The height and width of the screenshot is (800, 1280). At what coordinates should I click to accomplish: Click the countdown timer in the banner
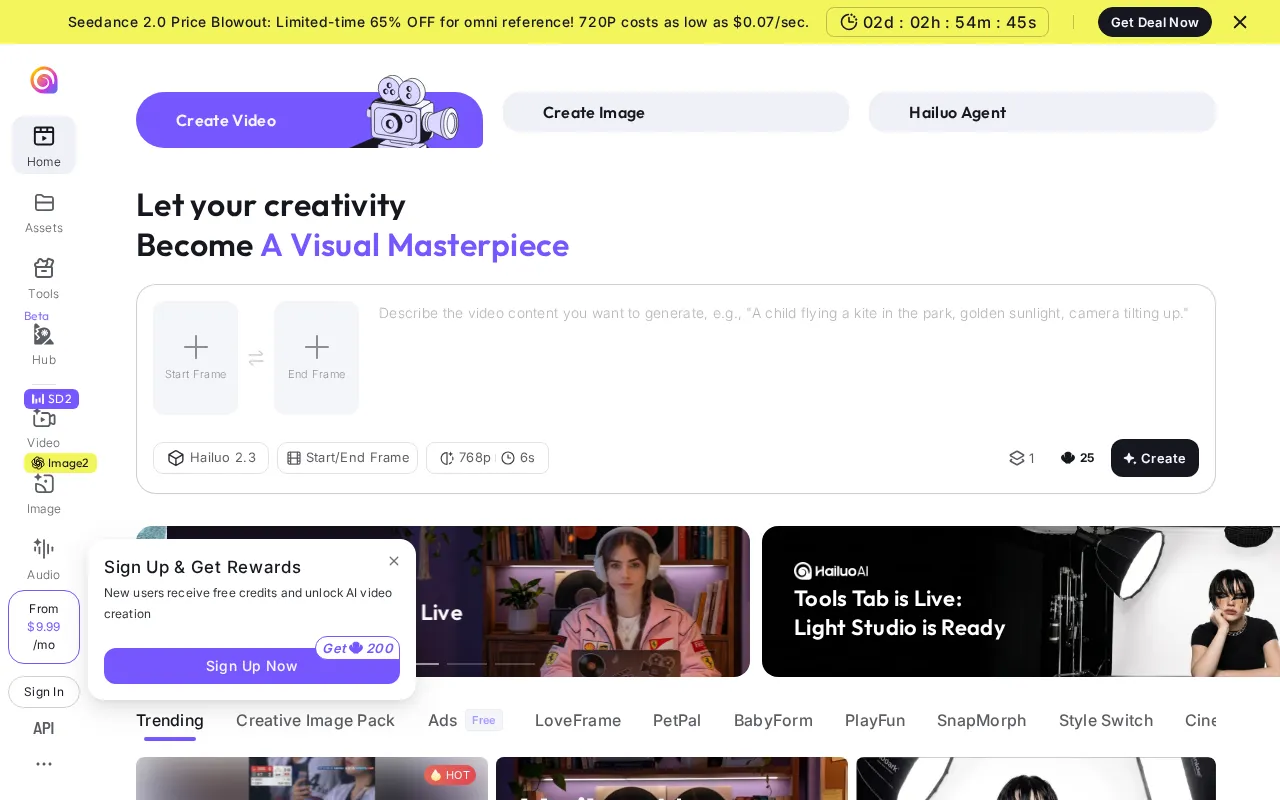(x=937, y=22)
